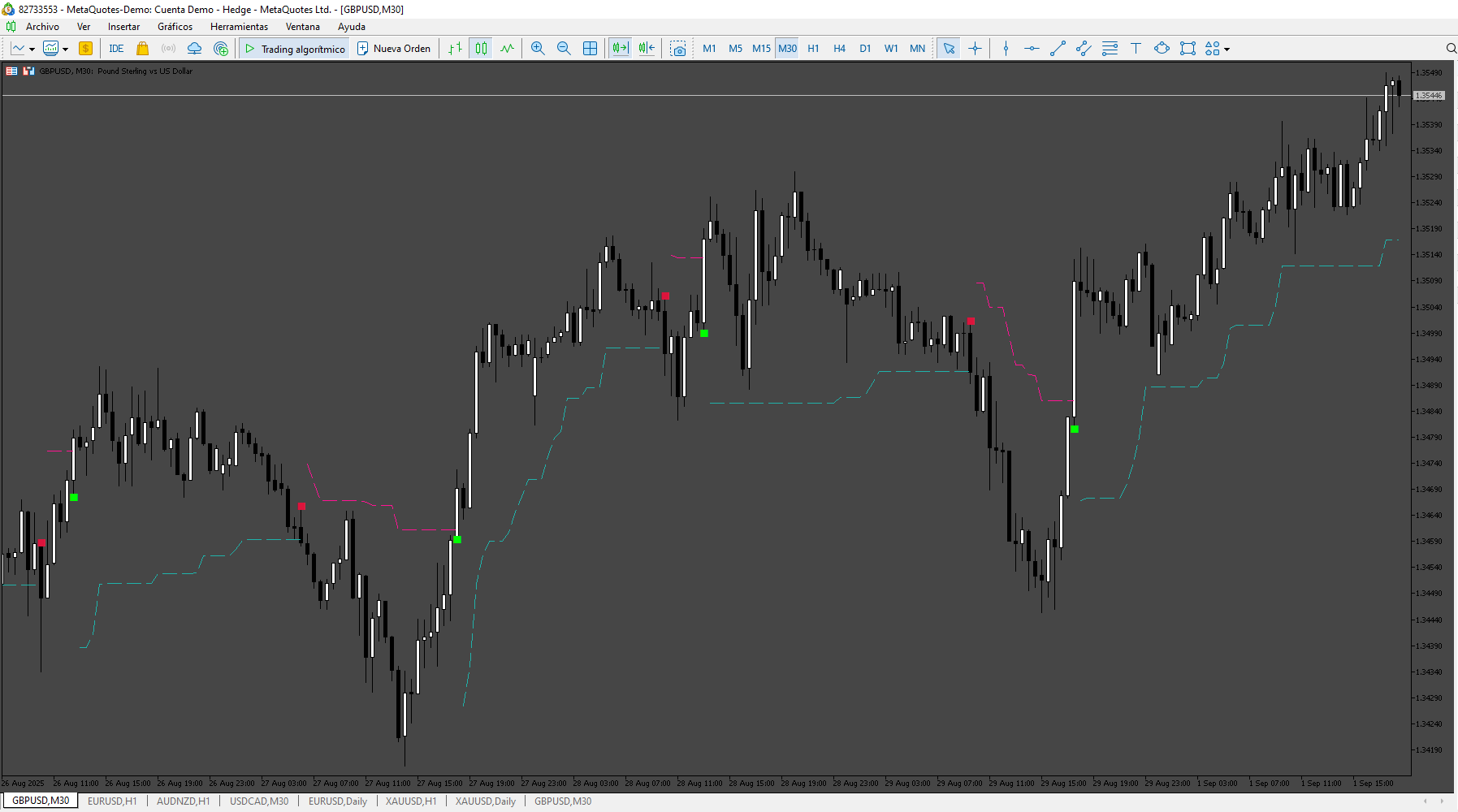The width and height of the screenshot is (1458, 812).
Task: Open the Ayuda menu
Action: pos(351,27)
